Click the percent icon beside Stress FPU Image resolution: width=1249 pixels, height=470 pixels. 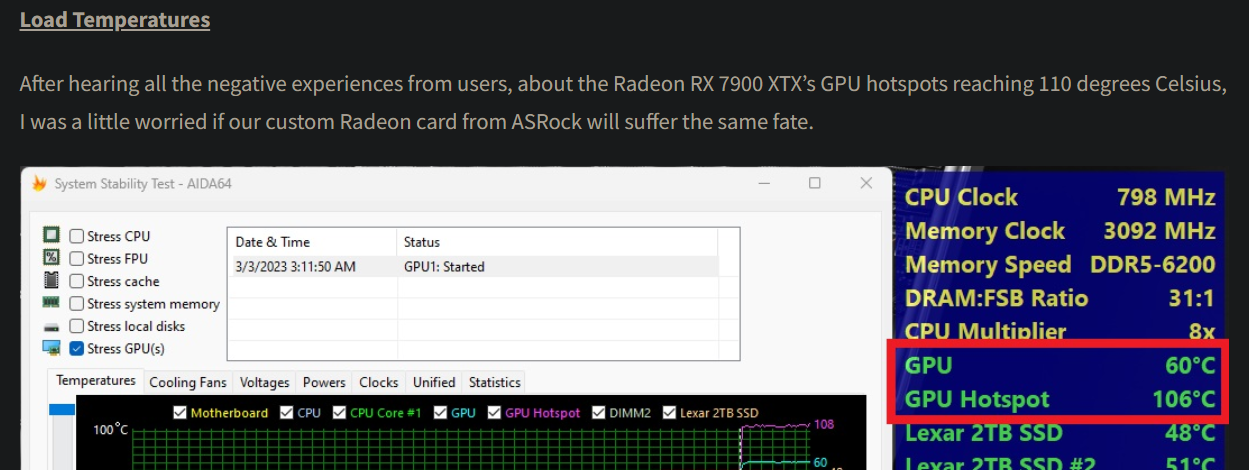51,258
